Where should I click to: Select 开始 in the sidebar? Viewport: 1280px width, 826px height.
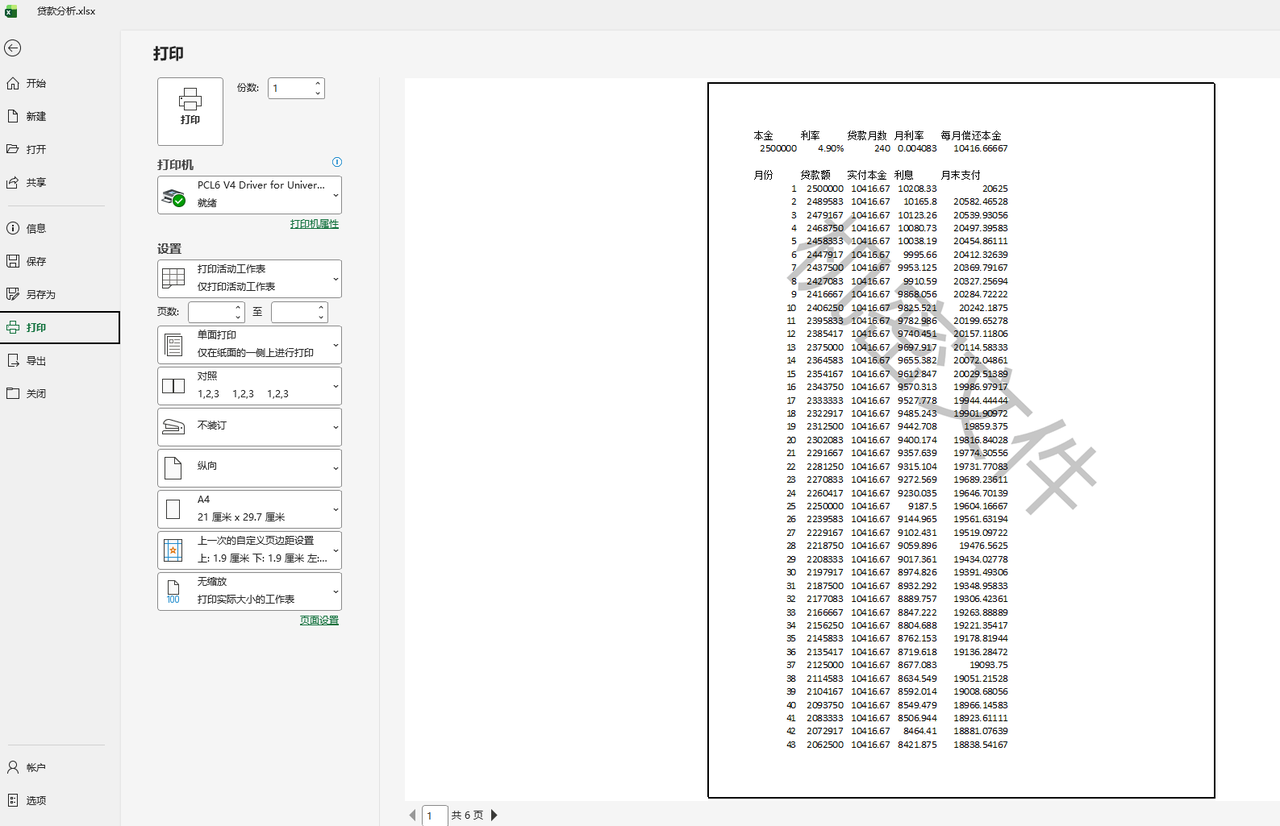tap(36, 83)
